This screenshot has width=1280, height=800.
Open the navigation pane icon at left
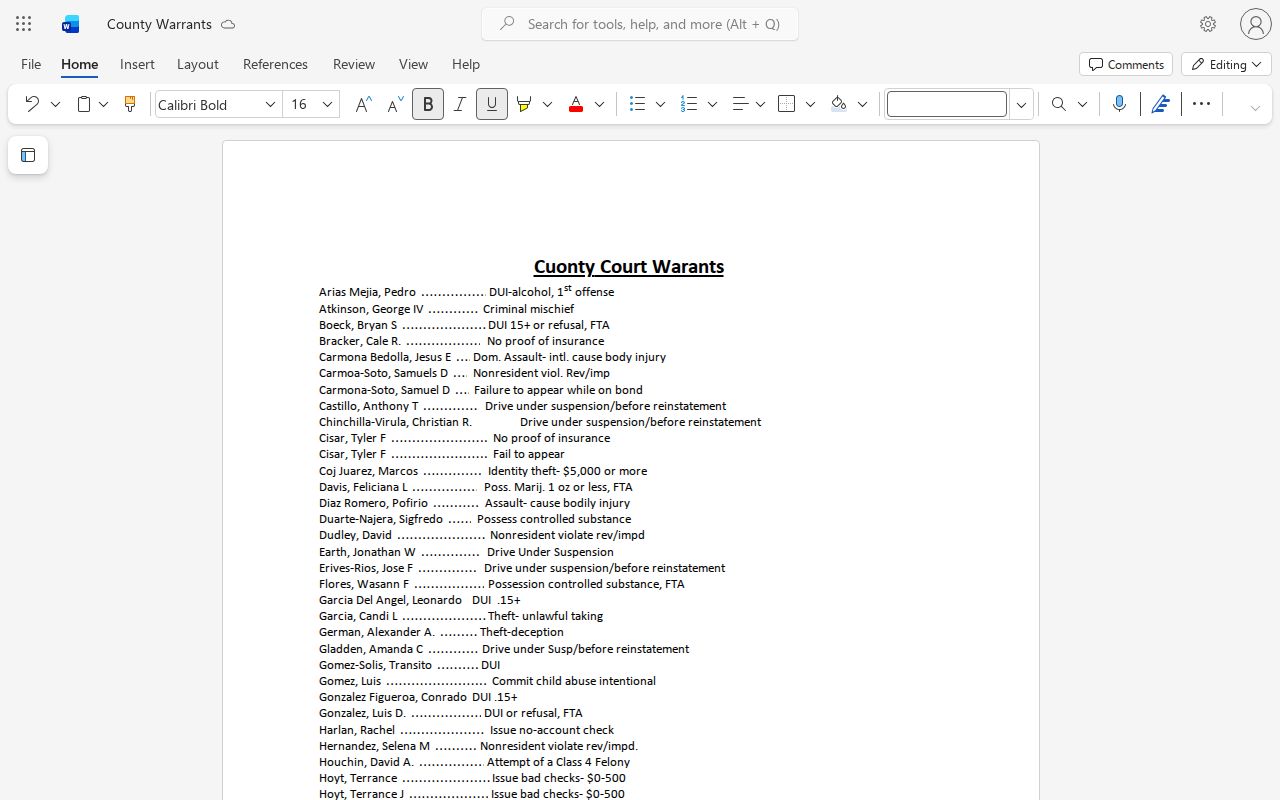pyautogui.click(x=28, y=155)
